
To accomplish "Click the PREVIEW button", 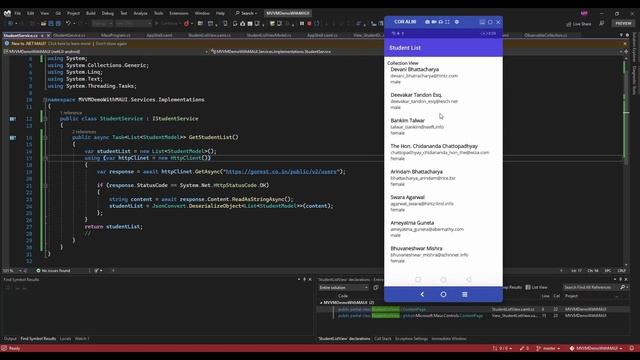I will tap(623, 24).
